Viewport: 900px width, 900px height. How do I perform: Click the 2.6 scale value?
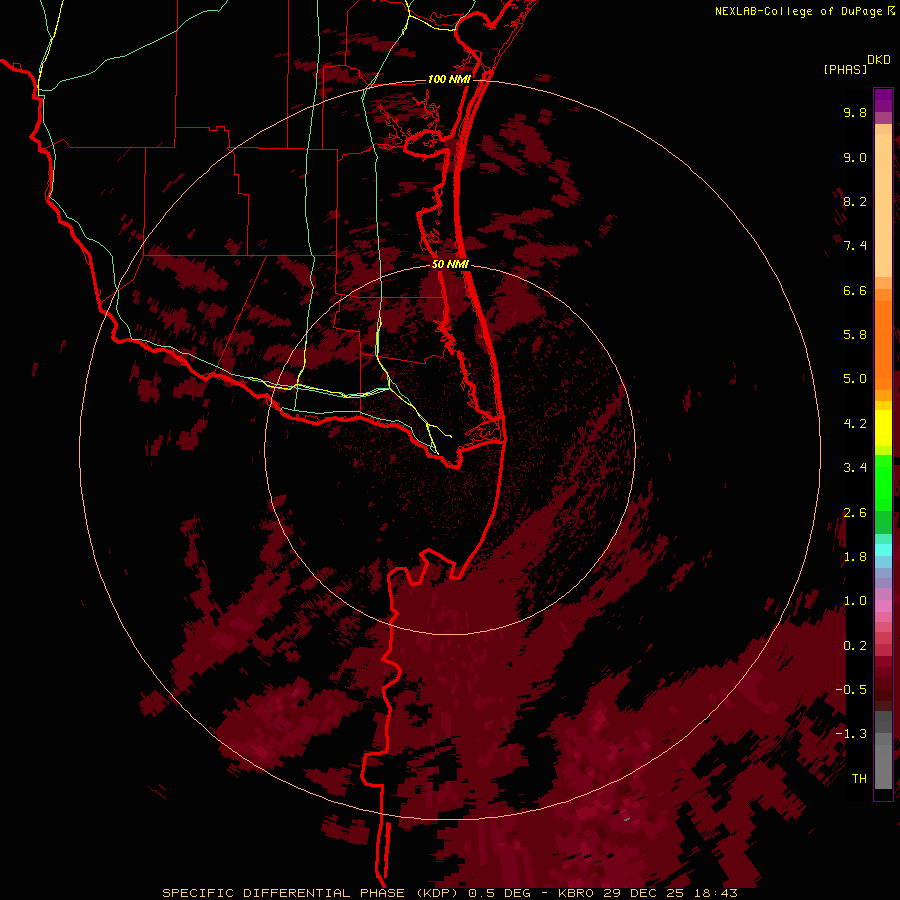click(x=855, y=513)
